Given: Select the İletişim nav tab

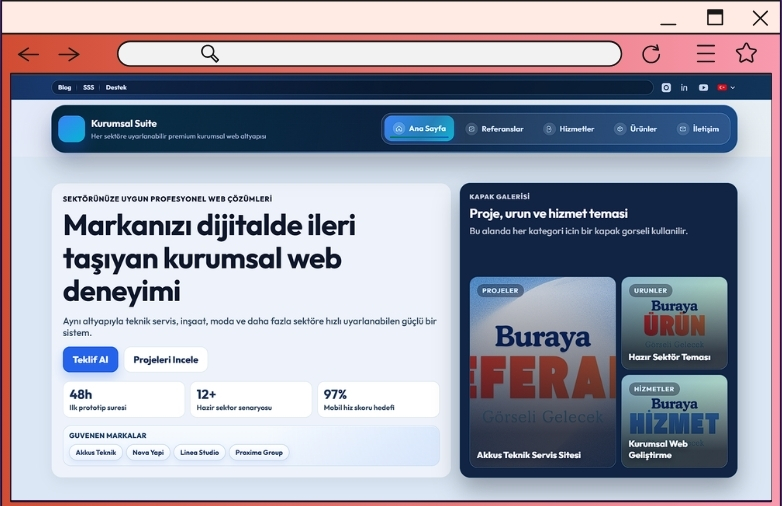Looking at the screenshot, I should [x=698, y=129].
